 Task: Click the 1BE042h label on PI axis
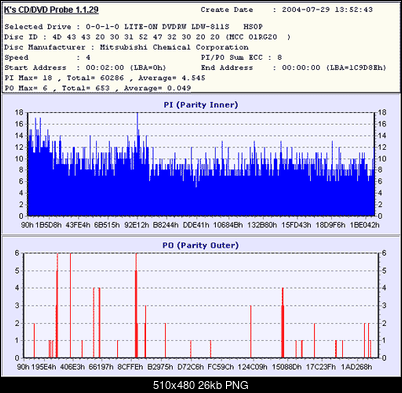coord(364,225)
